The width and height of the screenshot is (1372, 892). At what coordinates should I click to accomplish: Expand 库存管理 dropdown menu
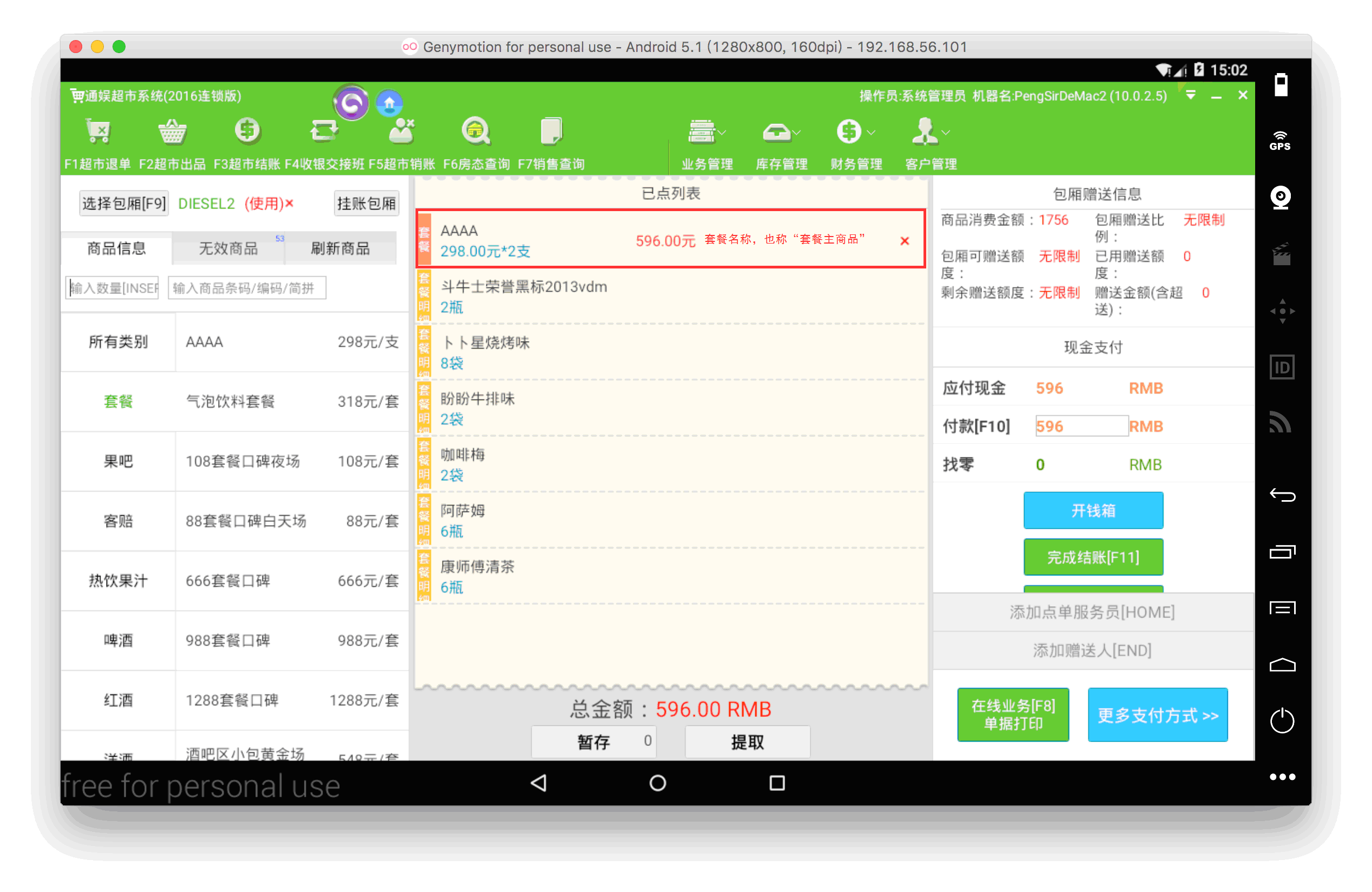pyautogui.click(x=781, y=144)
